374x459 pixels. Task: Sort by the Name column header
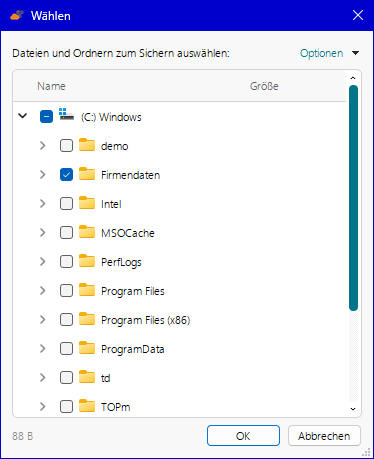[x=51, y=86]
